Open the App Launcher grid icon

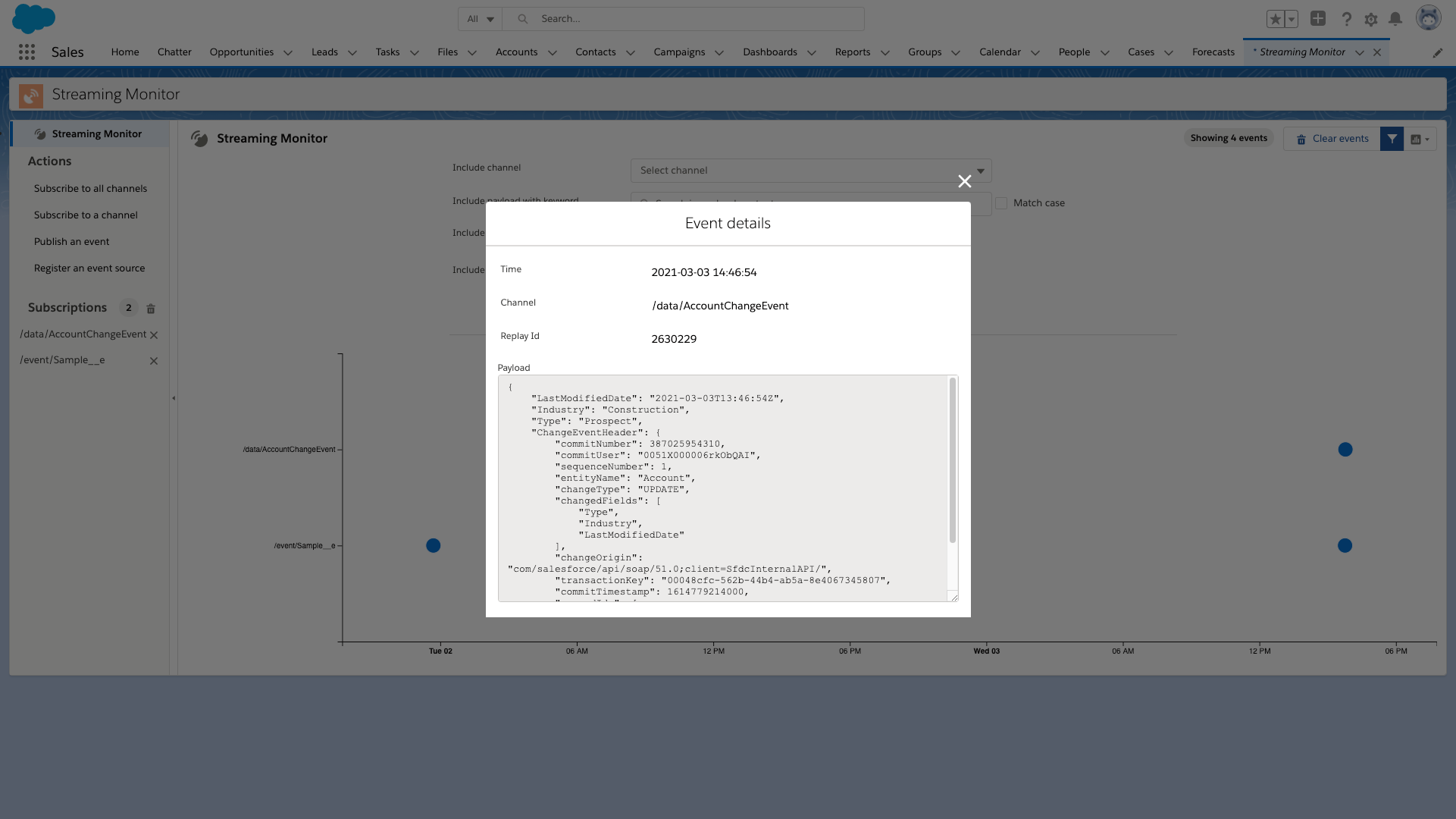pyautogui.click(x=27, y=52)
